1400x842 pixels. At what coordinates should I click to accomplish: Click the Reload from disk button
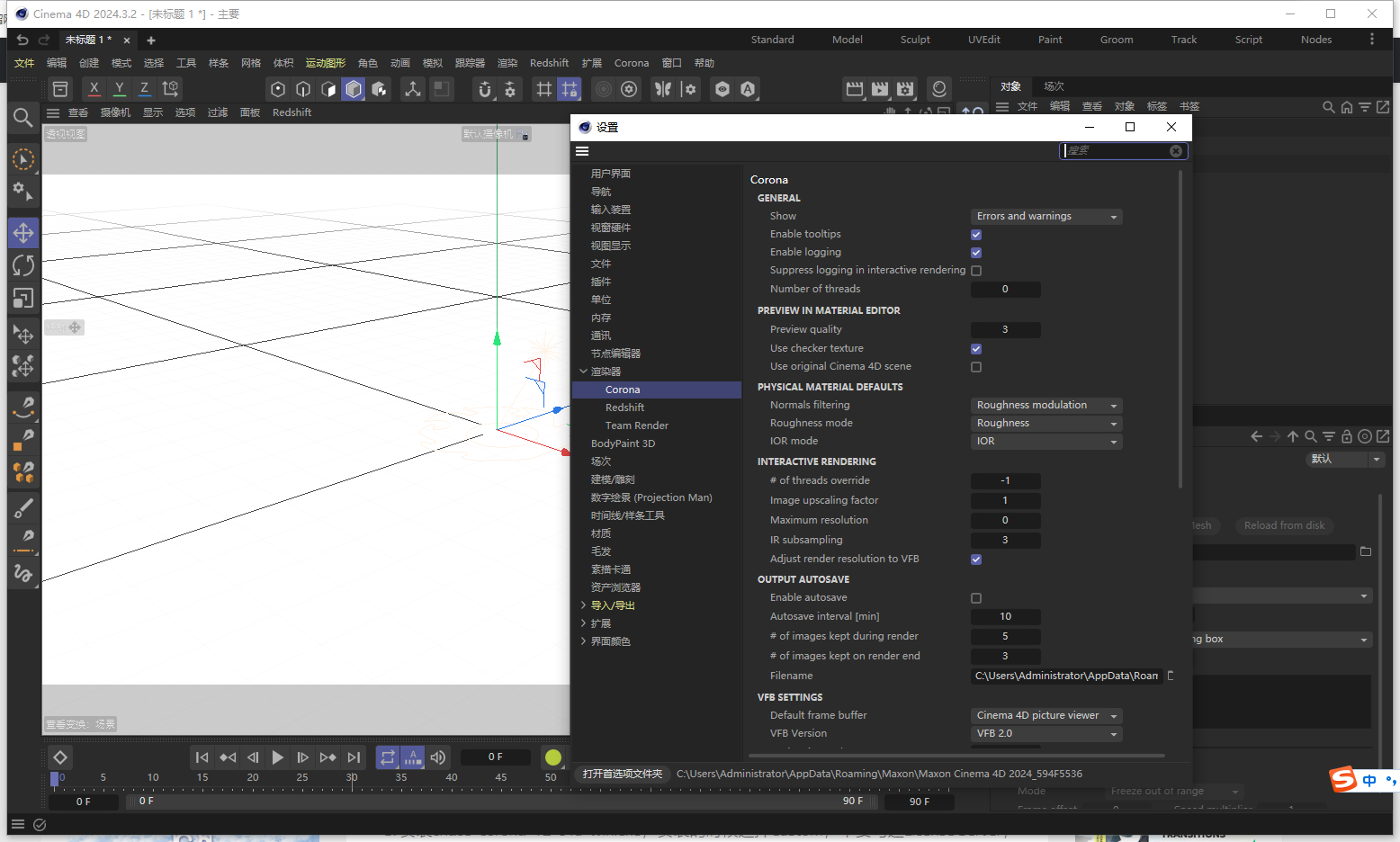tap(1284, 525)
